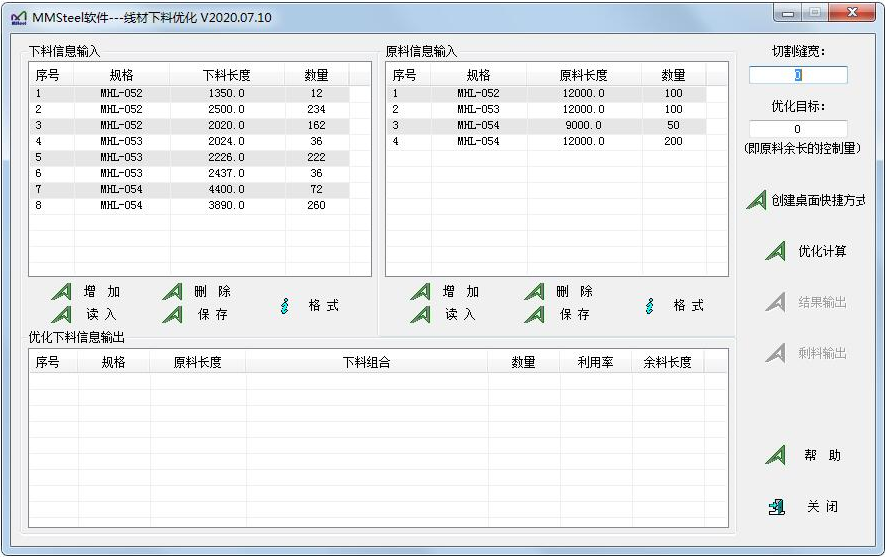This screenshot has height=557, width=887.
Task: Click the MMSteel logo in title bar
Action: click(x=19, y=18)
